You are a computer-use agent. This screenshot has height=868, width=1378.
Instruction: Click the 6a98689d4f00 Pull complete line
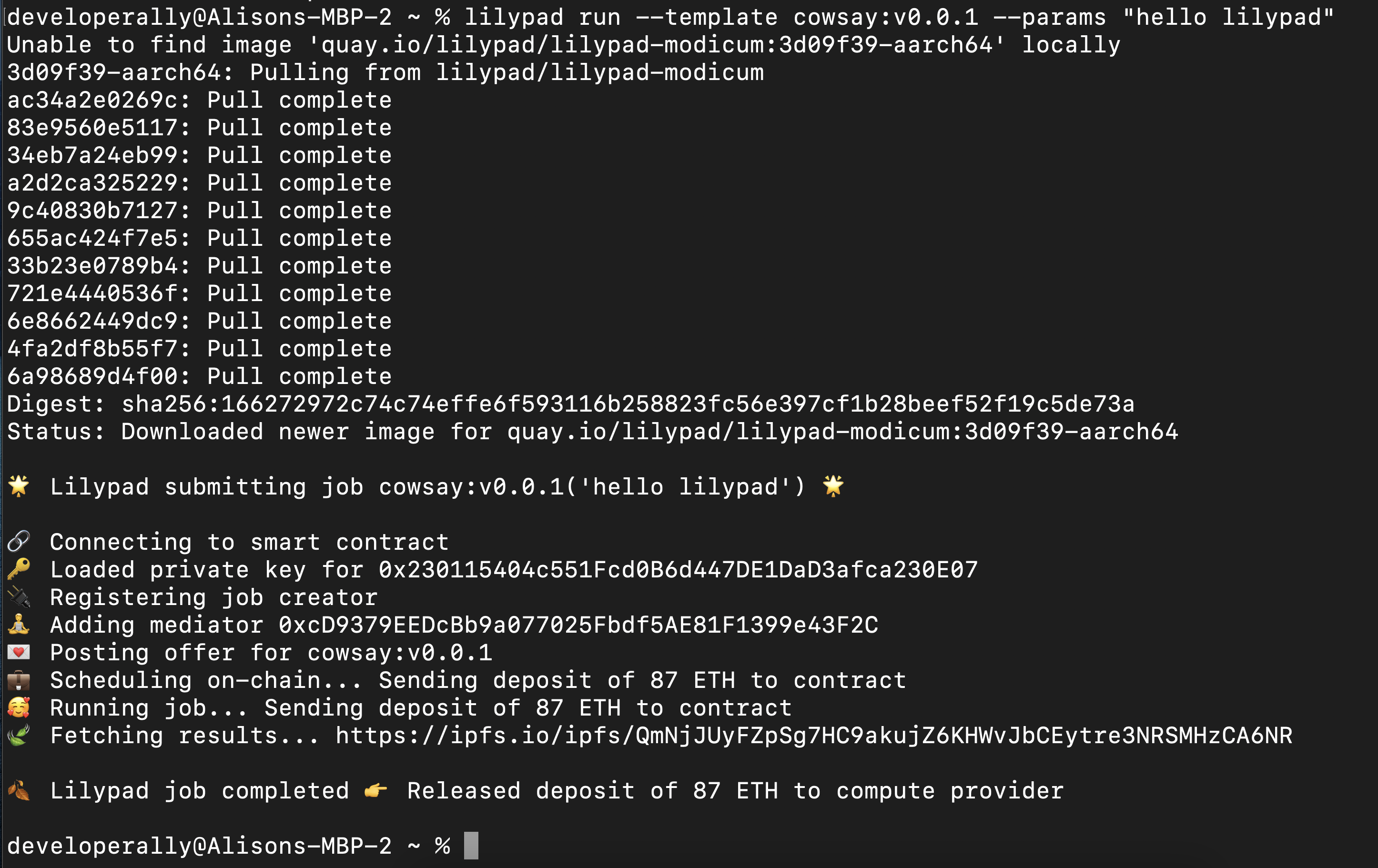[199, 376]
